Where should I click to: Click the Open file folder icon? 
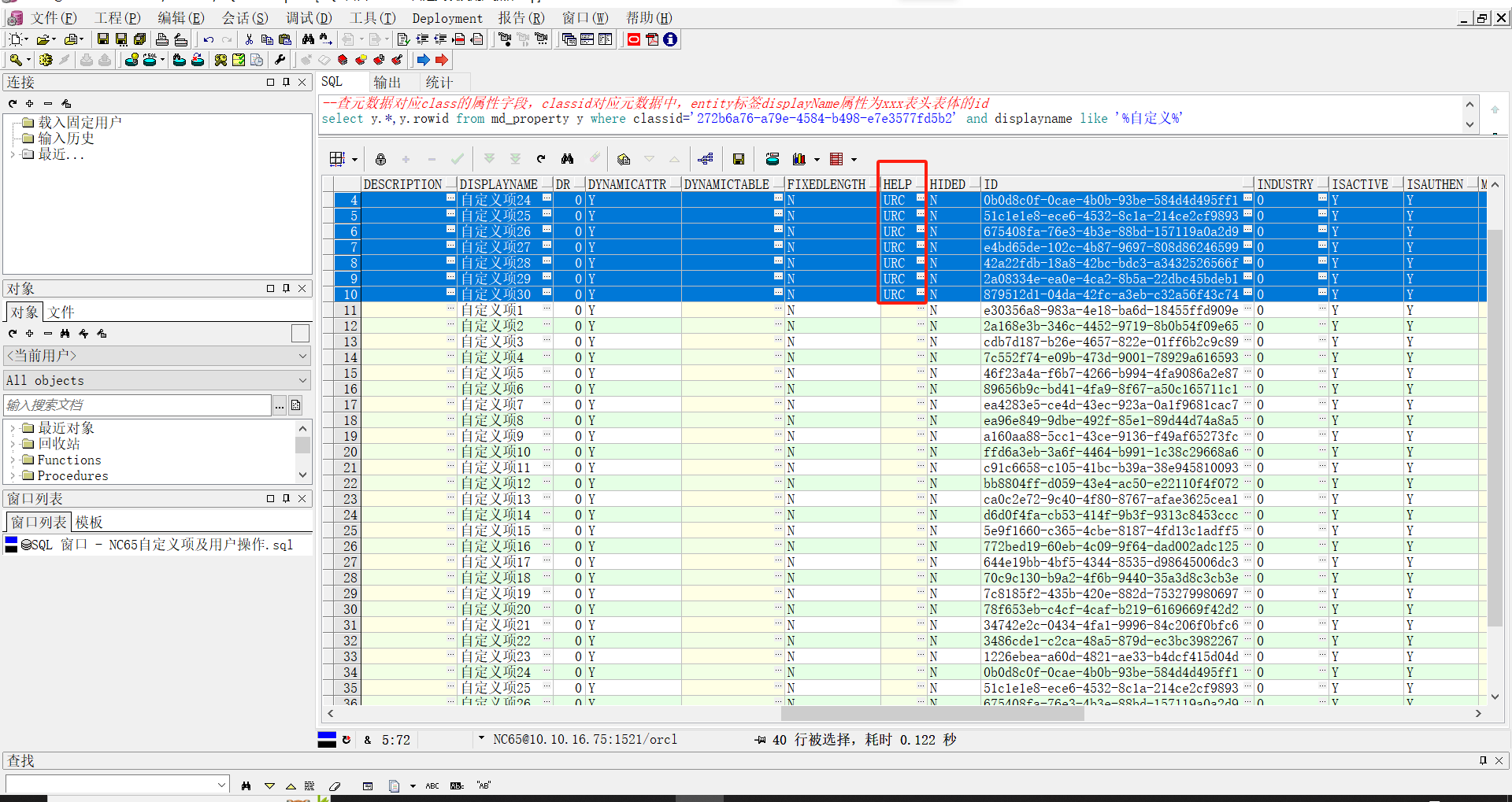click(x=43, y=39)
